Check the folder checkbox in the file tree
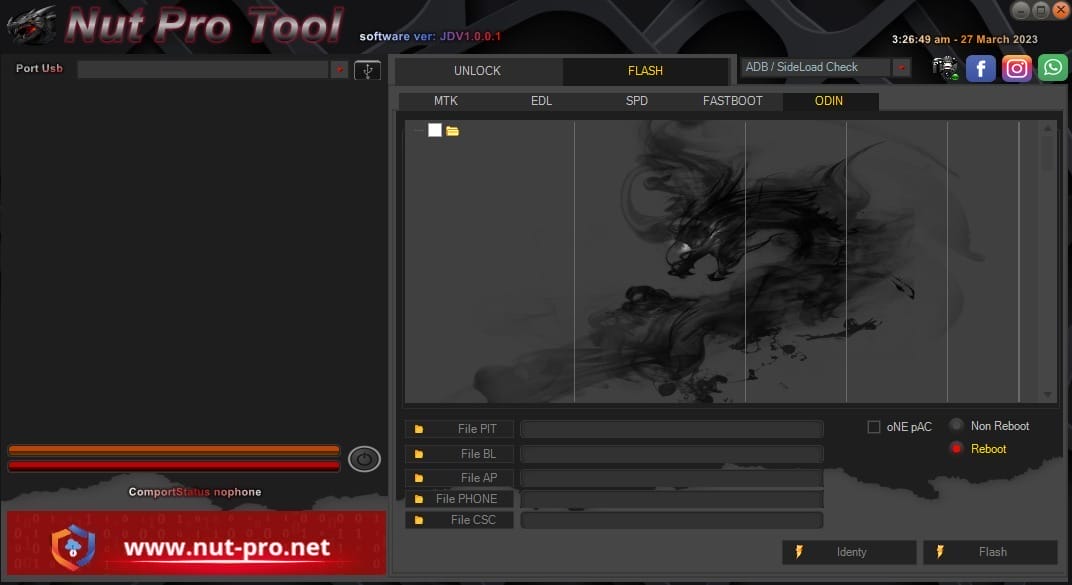 pyautogui.click(x=435, y=130)
